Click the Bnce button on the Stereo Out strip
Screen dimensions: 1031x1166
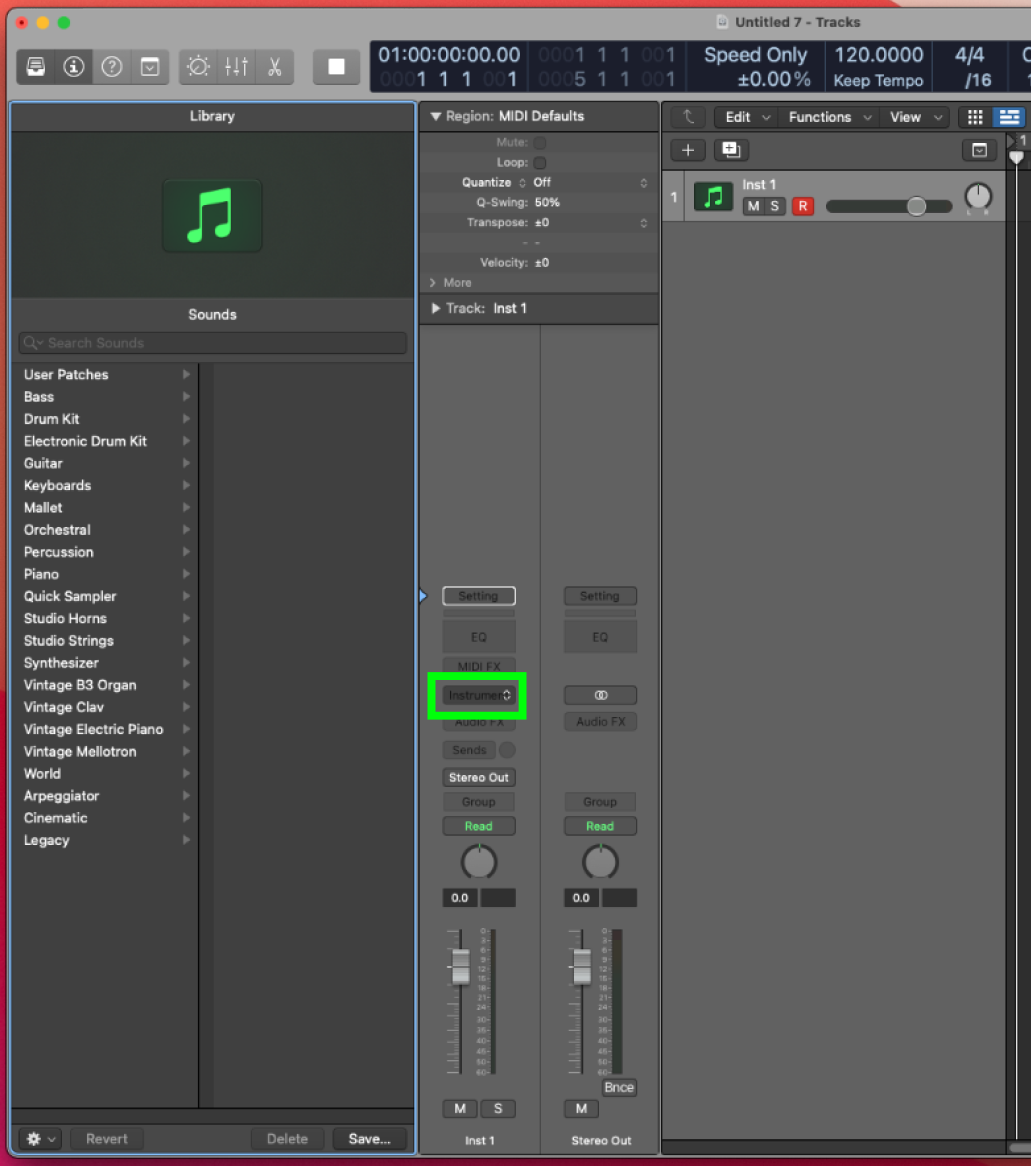(x=619, y=1087)
